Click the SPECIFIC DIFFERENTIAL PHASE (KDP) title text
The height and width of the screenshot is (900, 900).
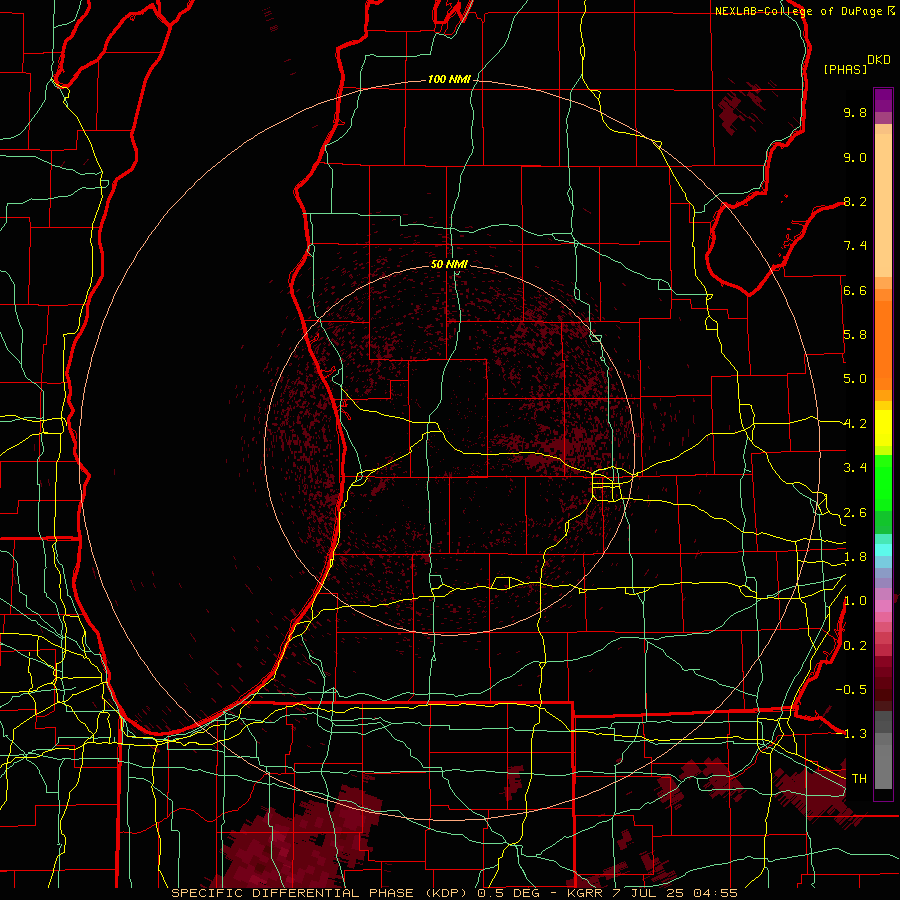tap(321, 893)
